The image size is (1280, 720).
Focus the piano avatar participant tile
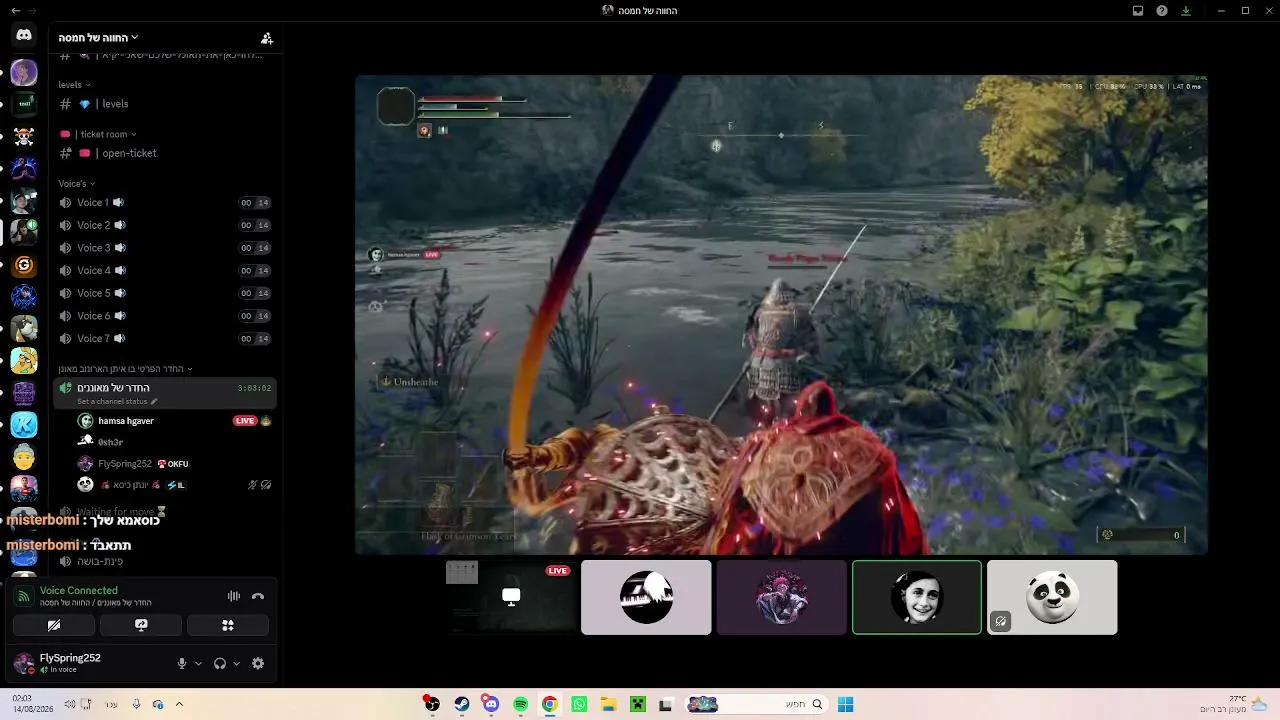[x=646, y=597]
